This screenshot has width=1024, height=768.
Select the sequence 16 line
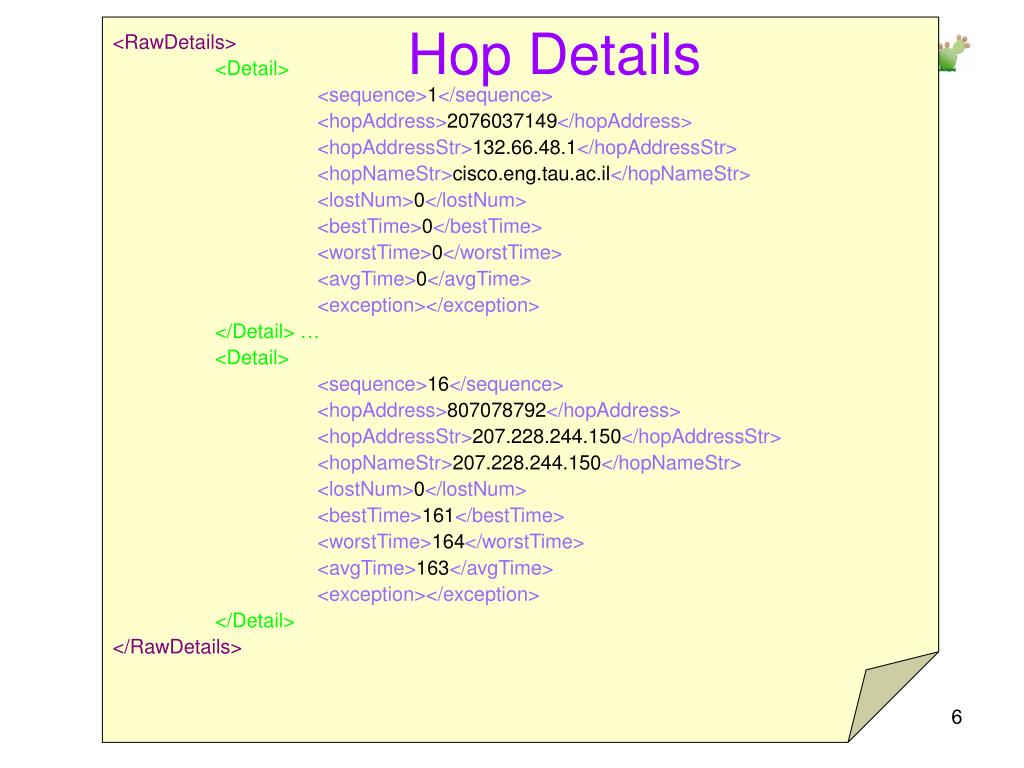pyautogui.click(x=440, y=385)
